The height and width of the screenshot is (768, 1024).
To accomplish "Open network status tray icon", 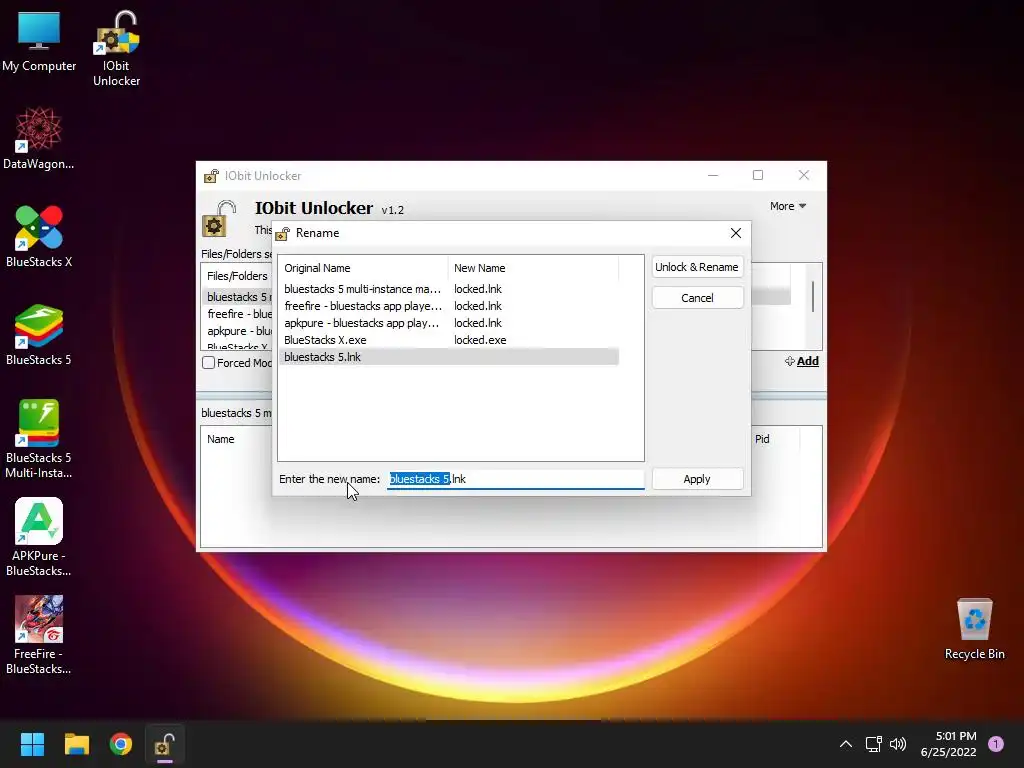I will click(873, 744).
